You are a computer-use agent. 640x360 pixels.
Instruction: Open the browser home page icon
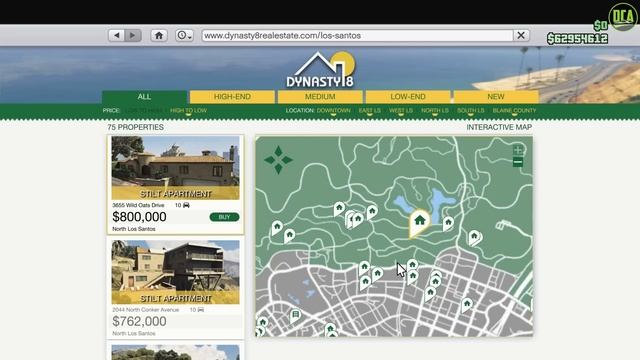(159, 36)
